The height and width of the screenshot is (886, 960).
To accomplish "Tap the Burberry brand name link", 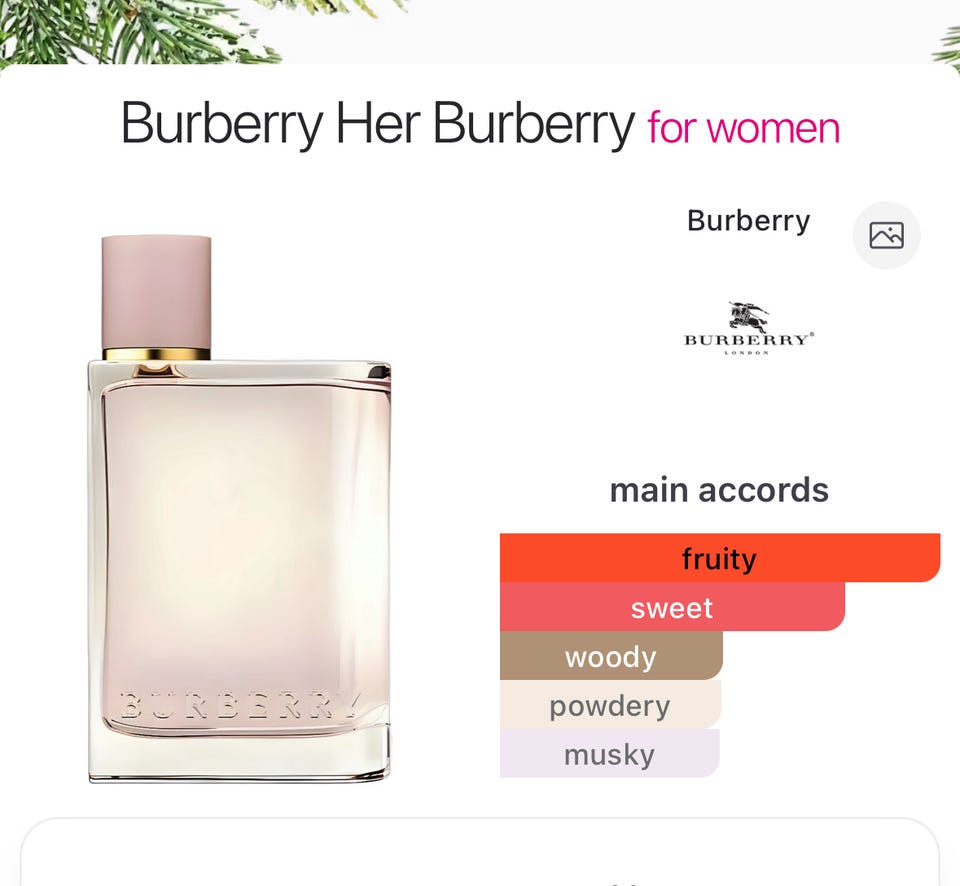I will pos(748,220).
